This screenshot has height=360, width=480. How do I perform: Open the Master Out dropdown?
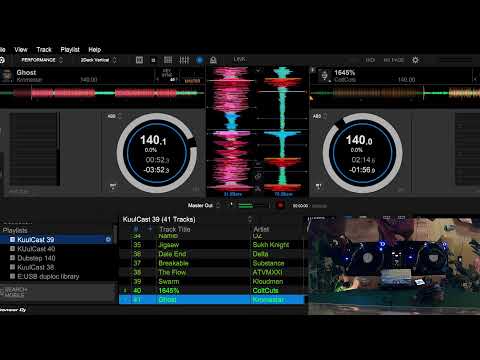204,205
